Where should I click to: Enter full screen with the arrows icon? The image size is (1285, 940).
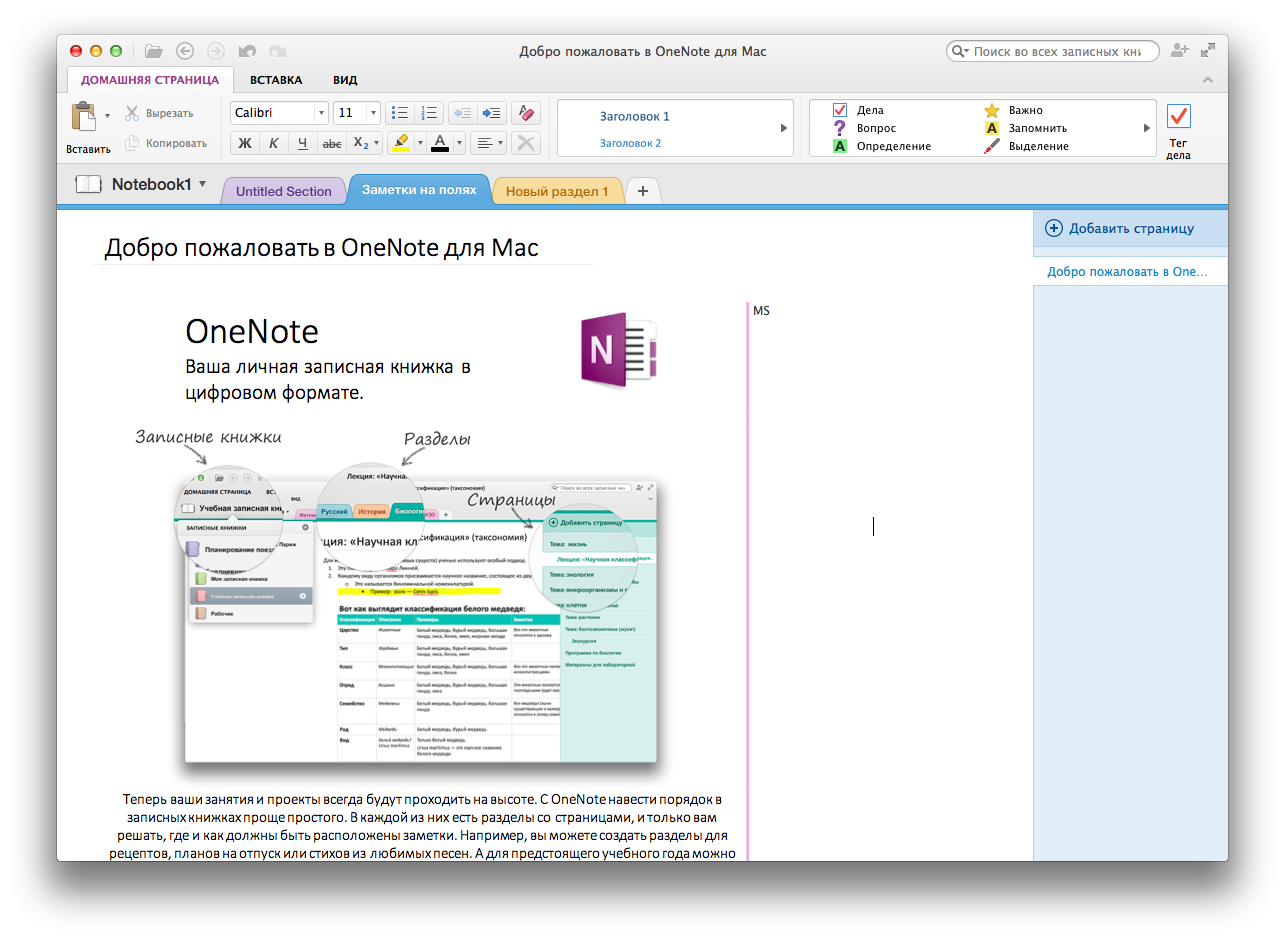[1208, 50]
